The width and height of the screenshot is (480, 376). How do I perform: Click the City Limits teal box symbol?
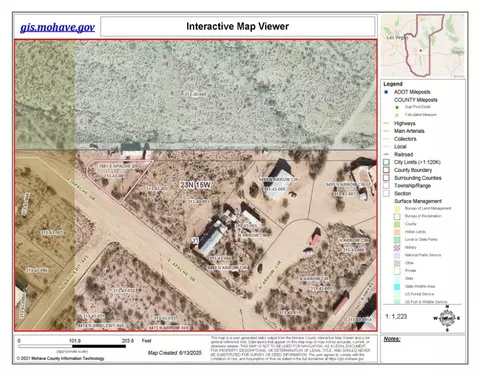[386, 162]
